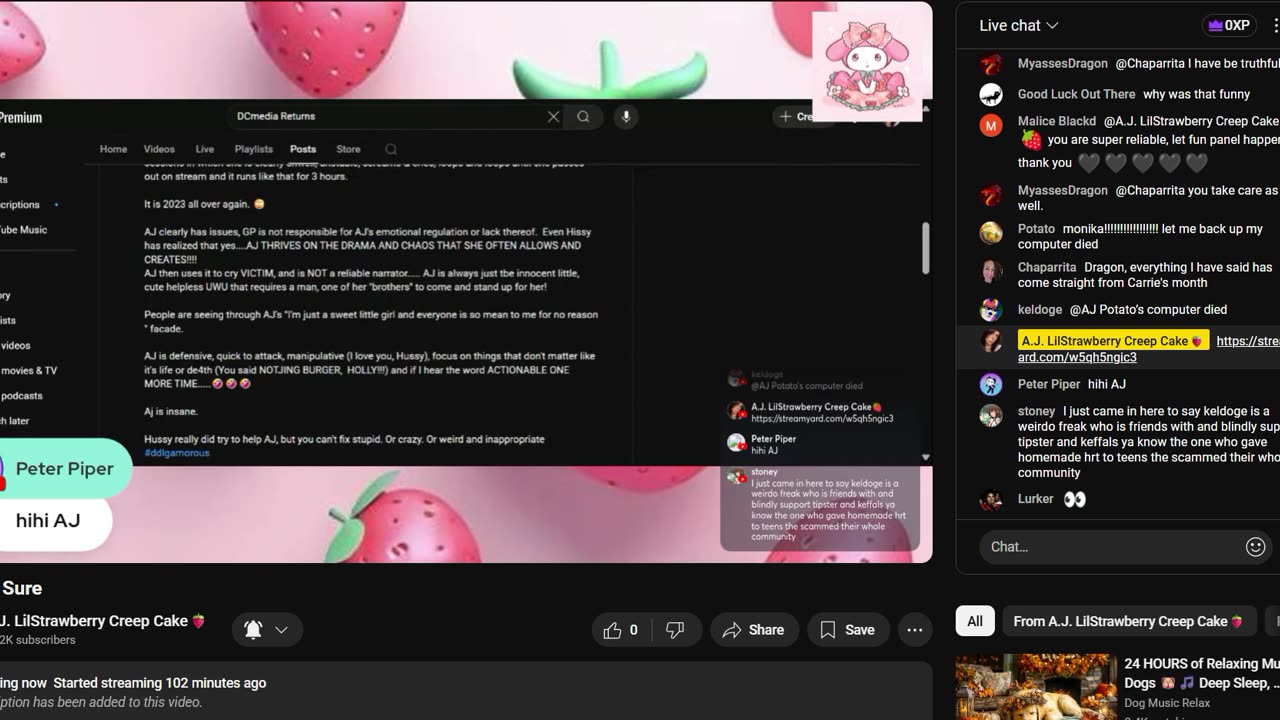Click MyassesDragon avatar in chat
1280x720 pixels.
pyautogui.click(x=991, y=64)
